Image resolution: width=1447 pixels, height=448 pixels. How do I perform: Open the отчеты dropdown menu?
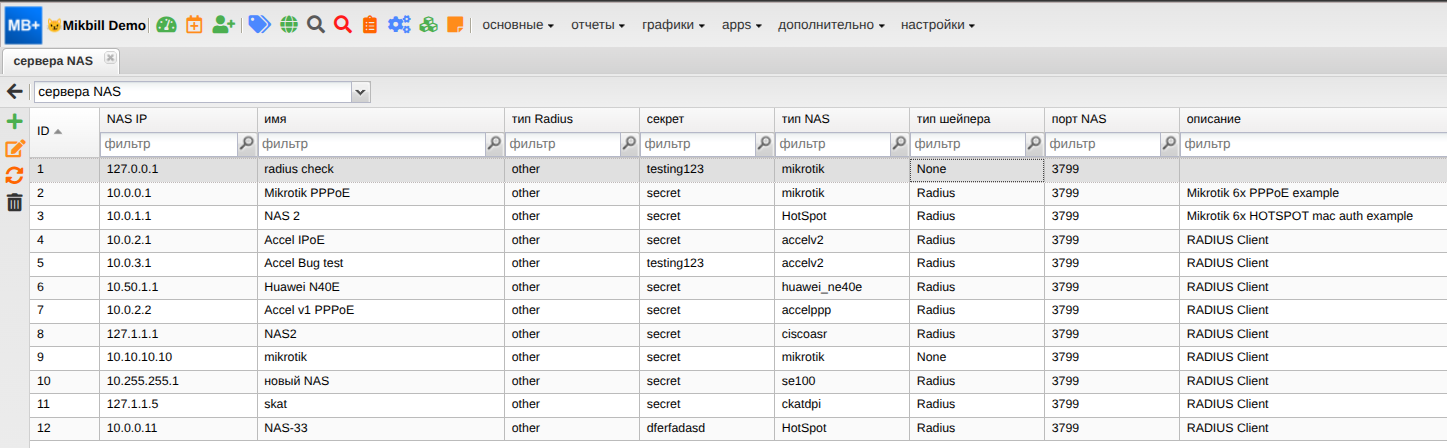click(598, 25)
